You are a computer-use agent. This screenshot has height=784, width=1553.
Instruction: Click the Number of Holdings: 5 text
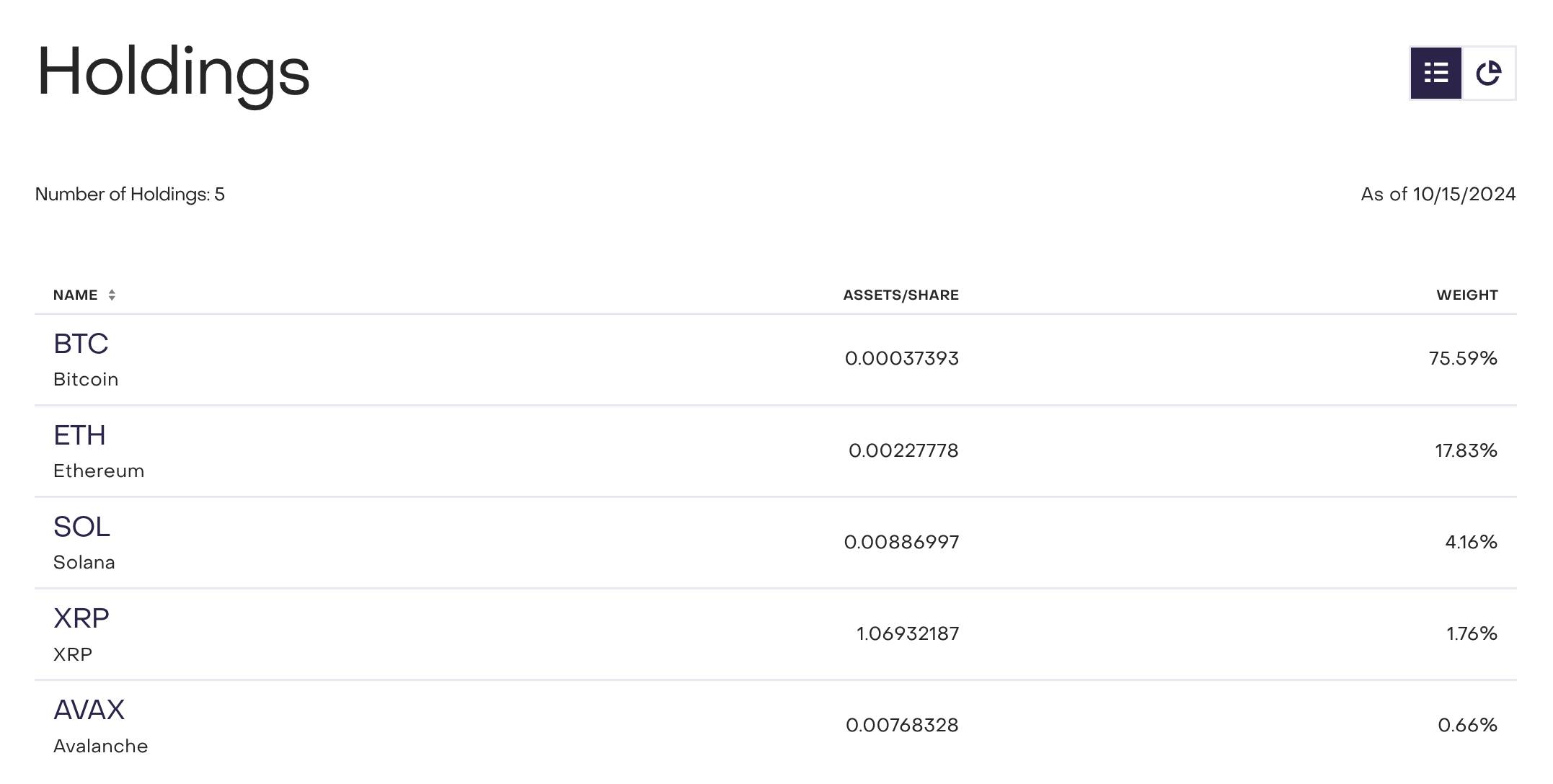coord(130,194)
